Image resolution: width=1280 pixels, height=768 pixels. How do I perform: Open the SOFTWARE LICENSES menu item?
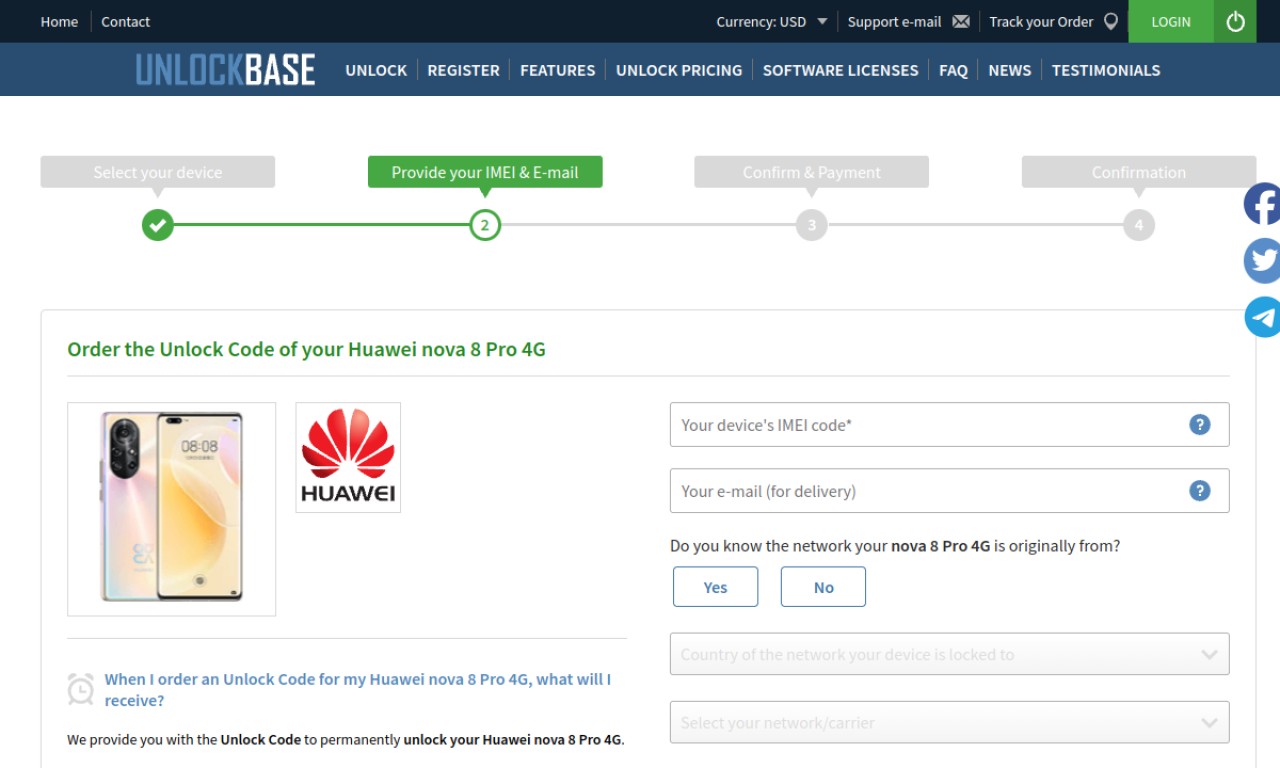[x=840, y=70]
